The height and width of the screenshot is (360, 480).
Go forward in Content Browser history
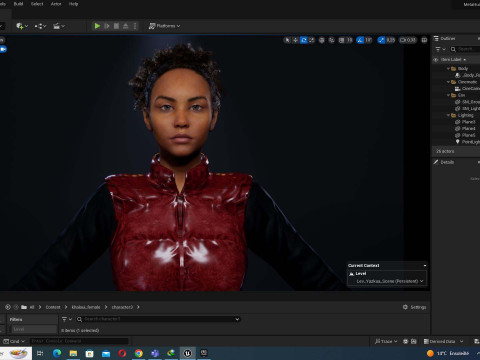pyautogui.click(x=16, y=307)
